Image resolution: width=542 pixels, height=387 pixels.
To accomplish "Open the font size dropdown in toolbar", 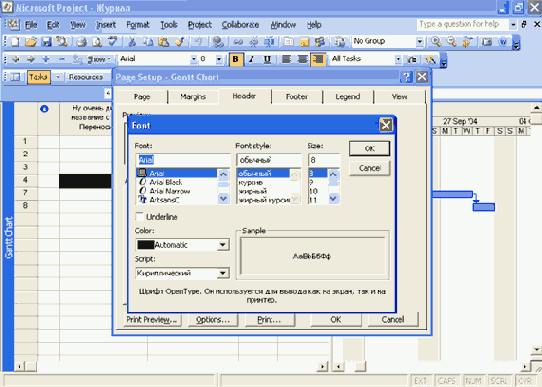I will point(219,59).
